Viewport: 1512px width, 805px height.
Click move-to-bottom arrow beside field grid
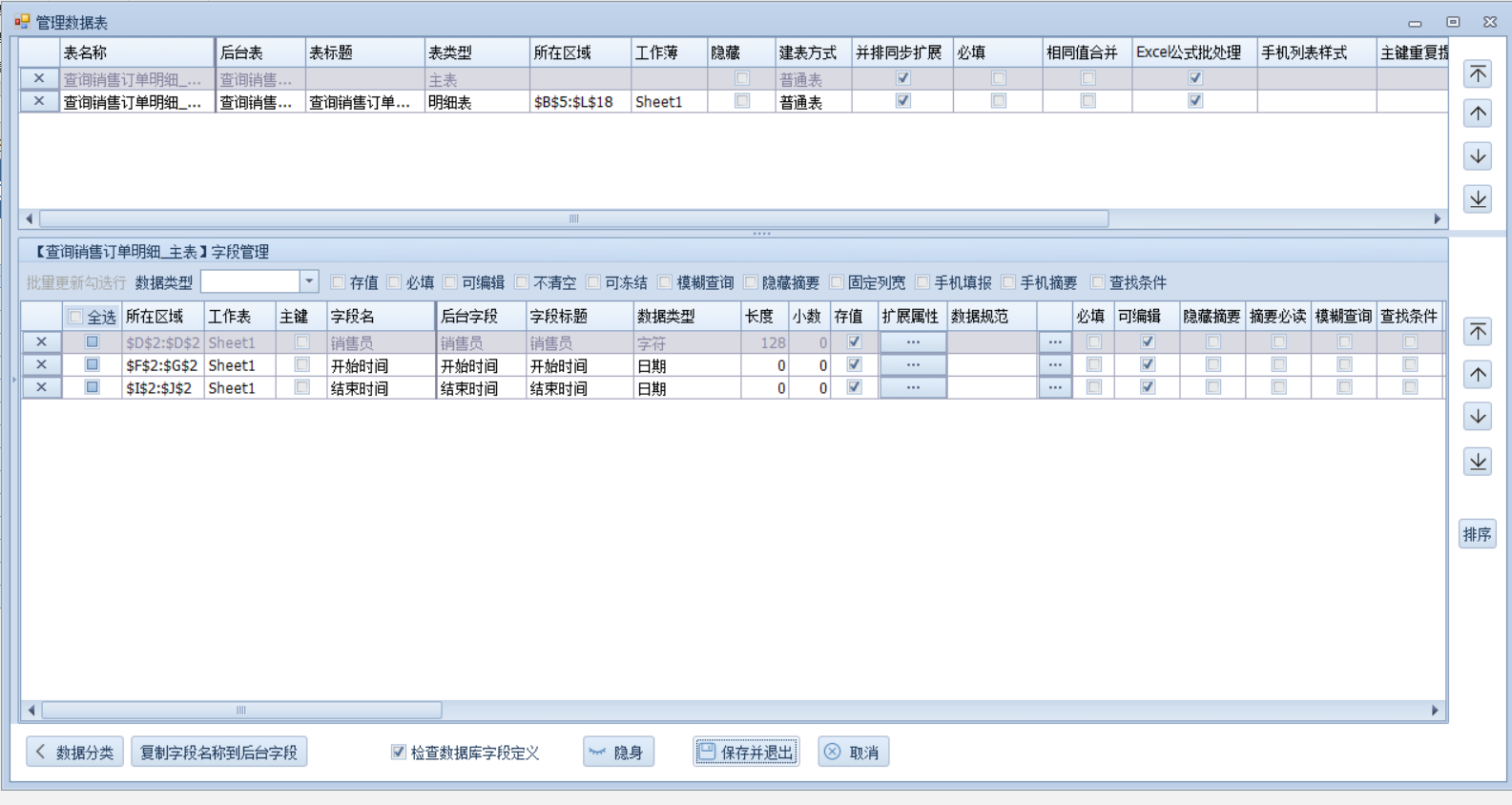(x=1478, y=462)
